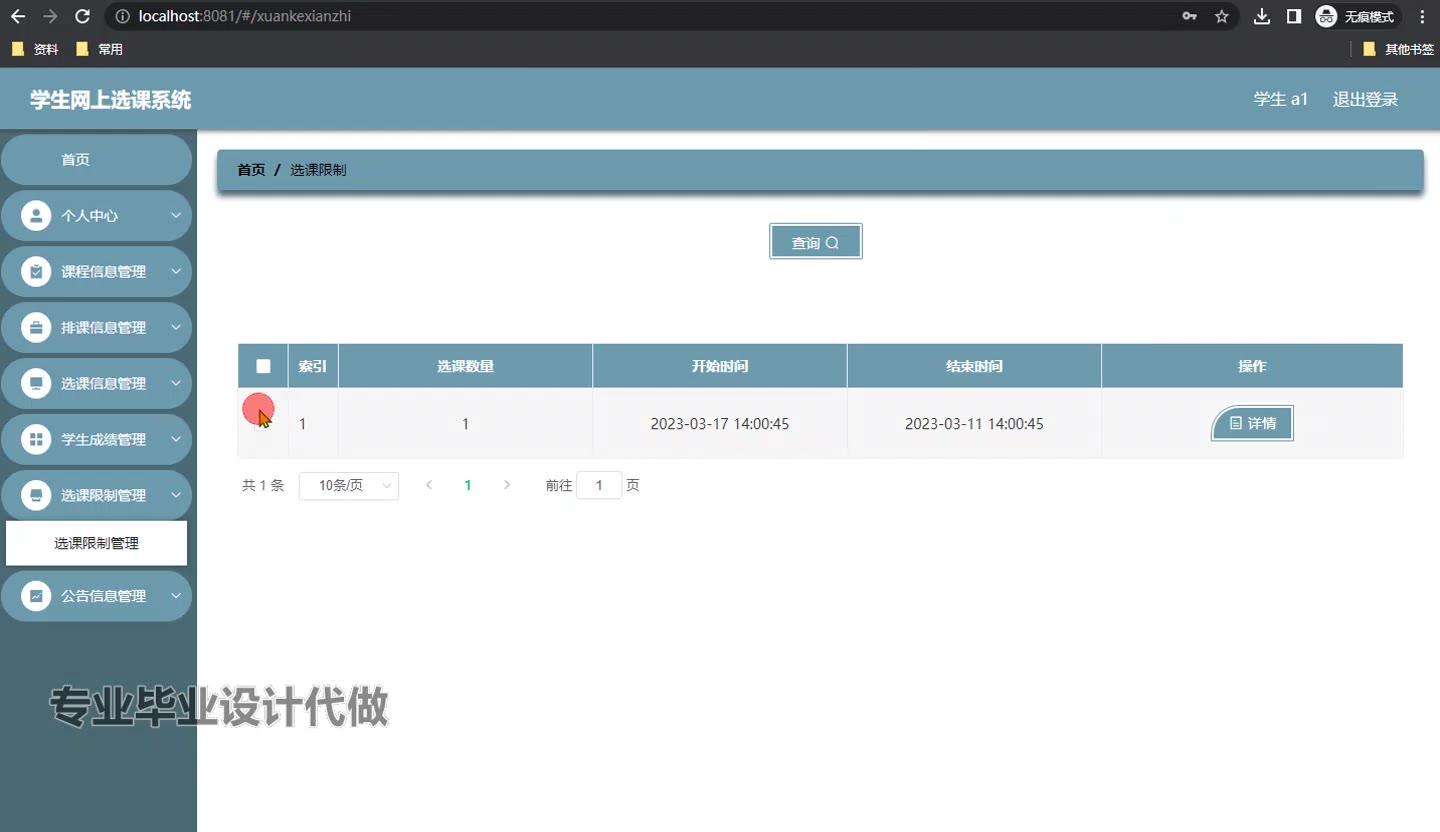Click the site info icon in the address bar
The image size is (1440, 832).
(x=122, y=16)
